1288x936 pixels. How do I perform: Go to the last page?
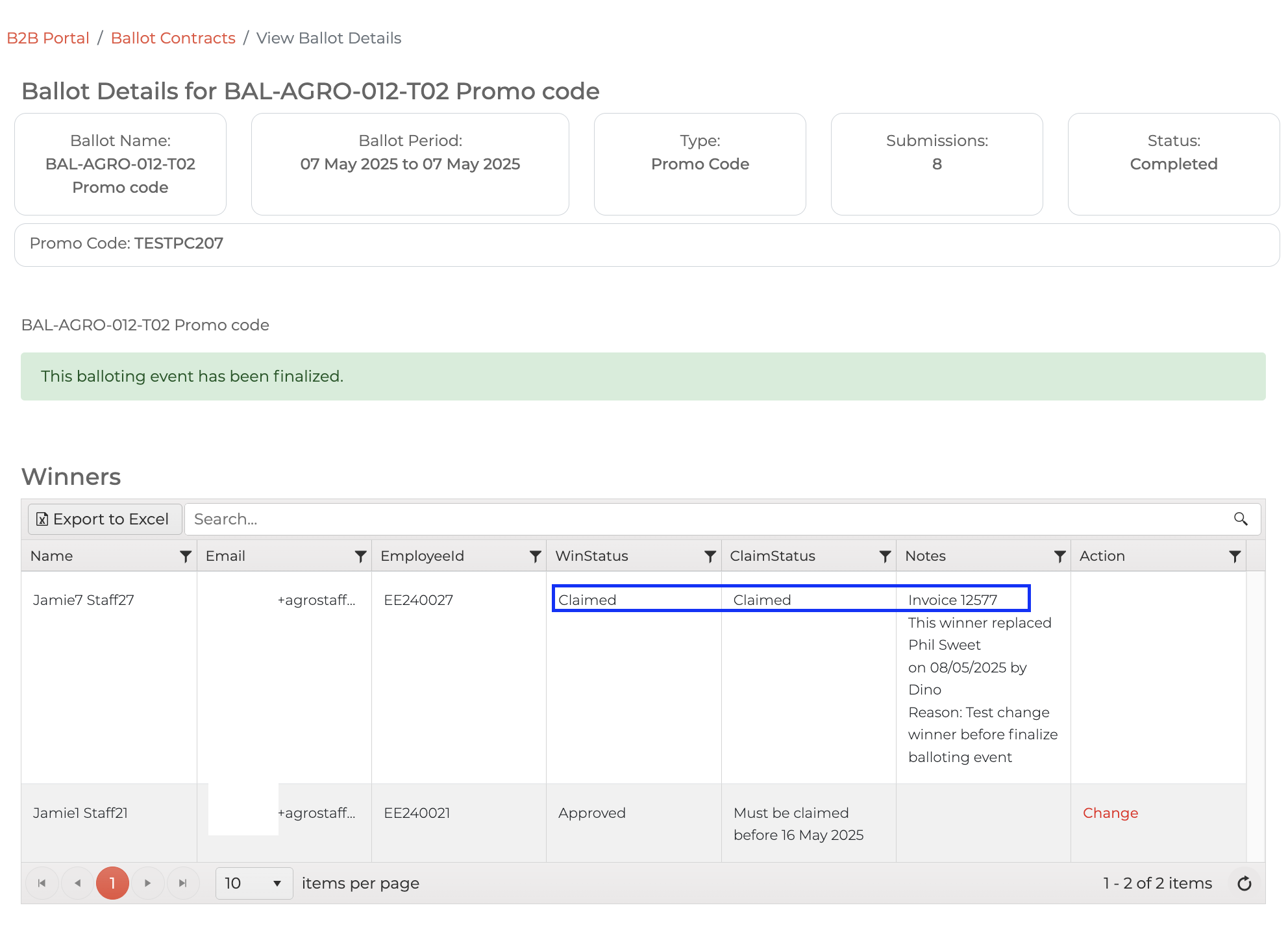[182, 883]
